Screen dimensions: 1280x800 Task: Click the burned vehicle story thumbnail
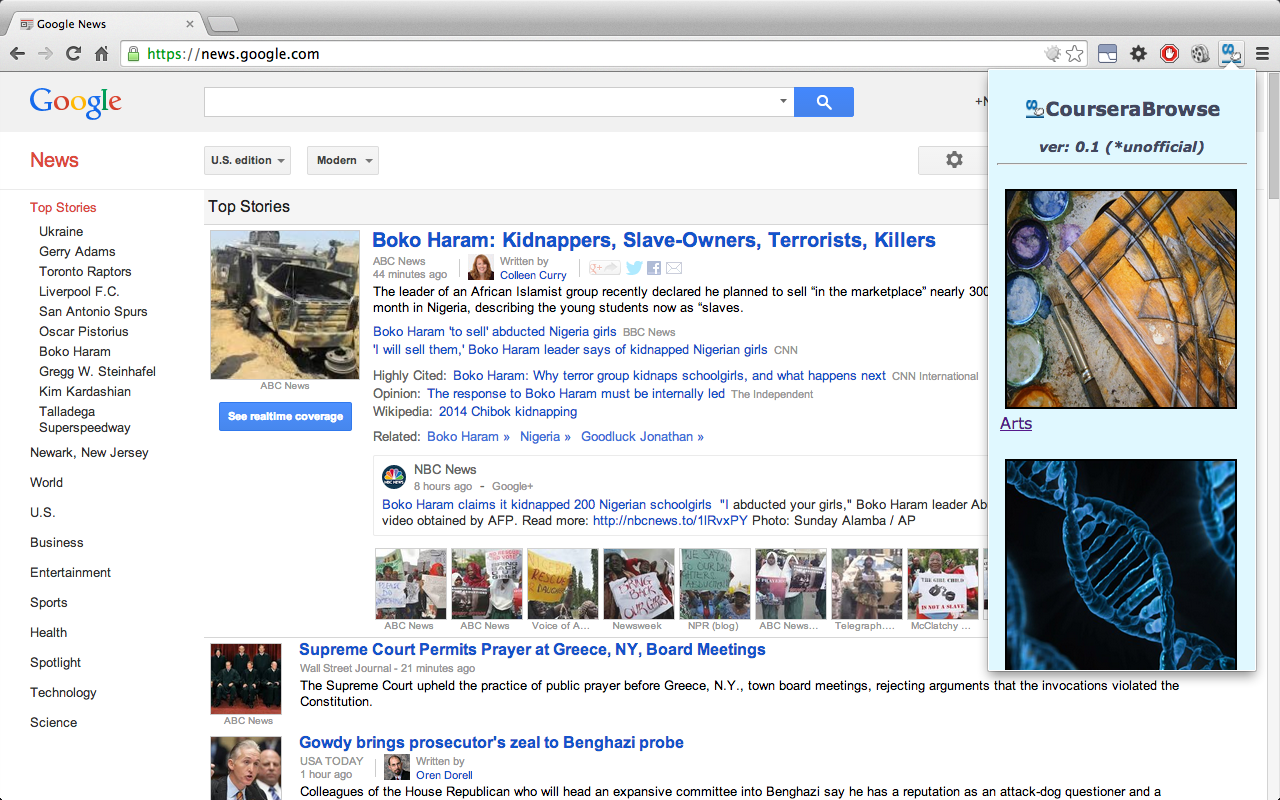pos(285,305)
